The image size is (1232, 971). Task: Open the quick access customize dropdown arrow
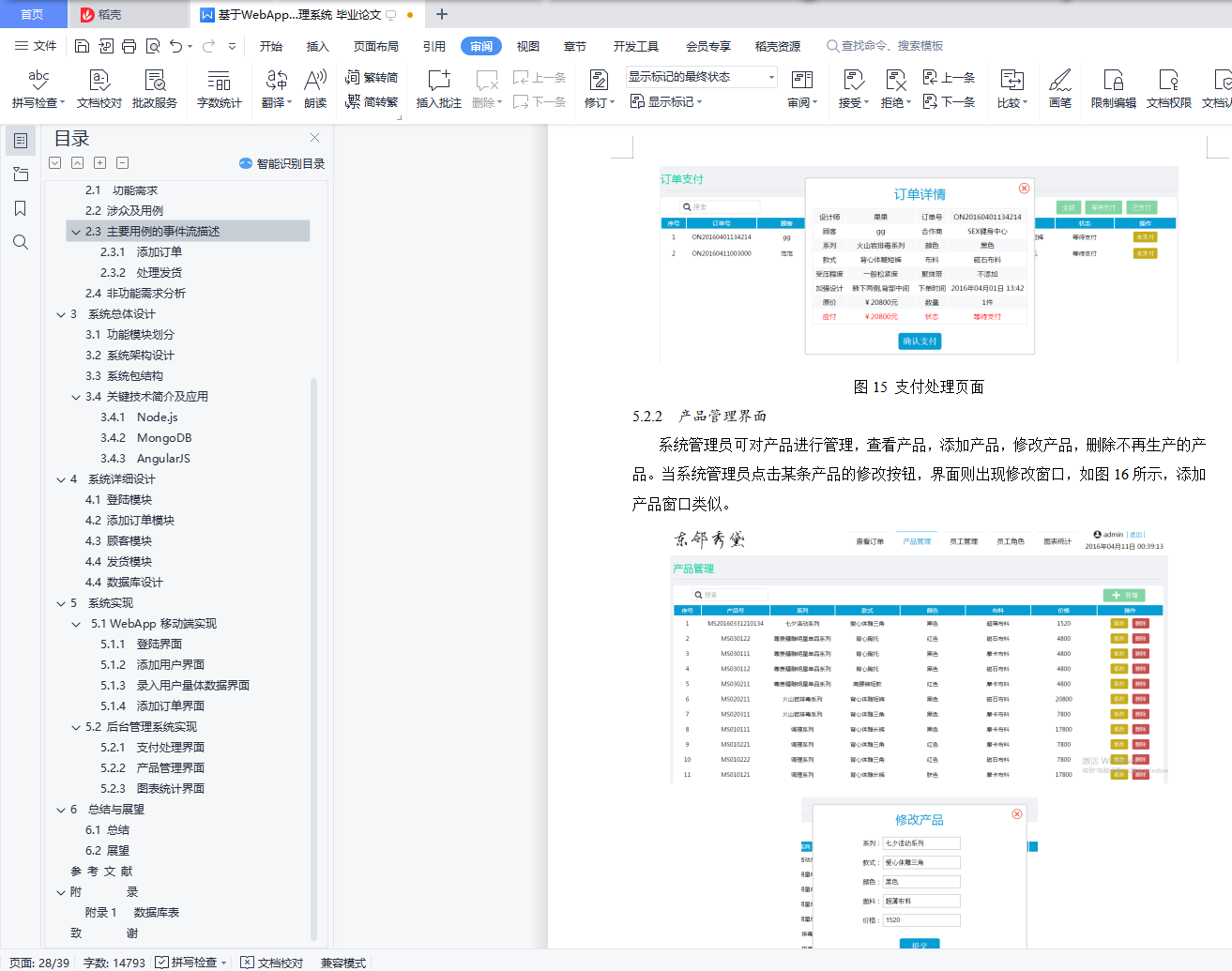pos(232,46)
